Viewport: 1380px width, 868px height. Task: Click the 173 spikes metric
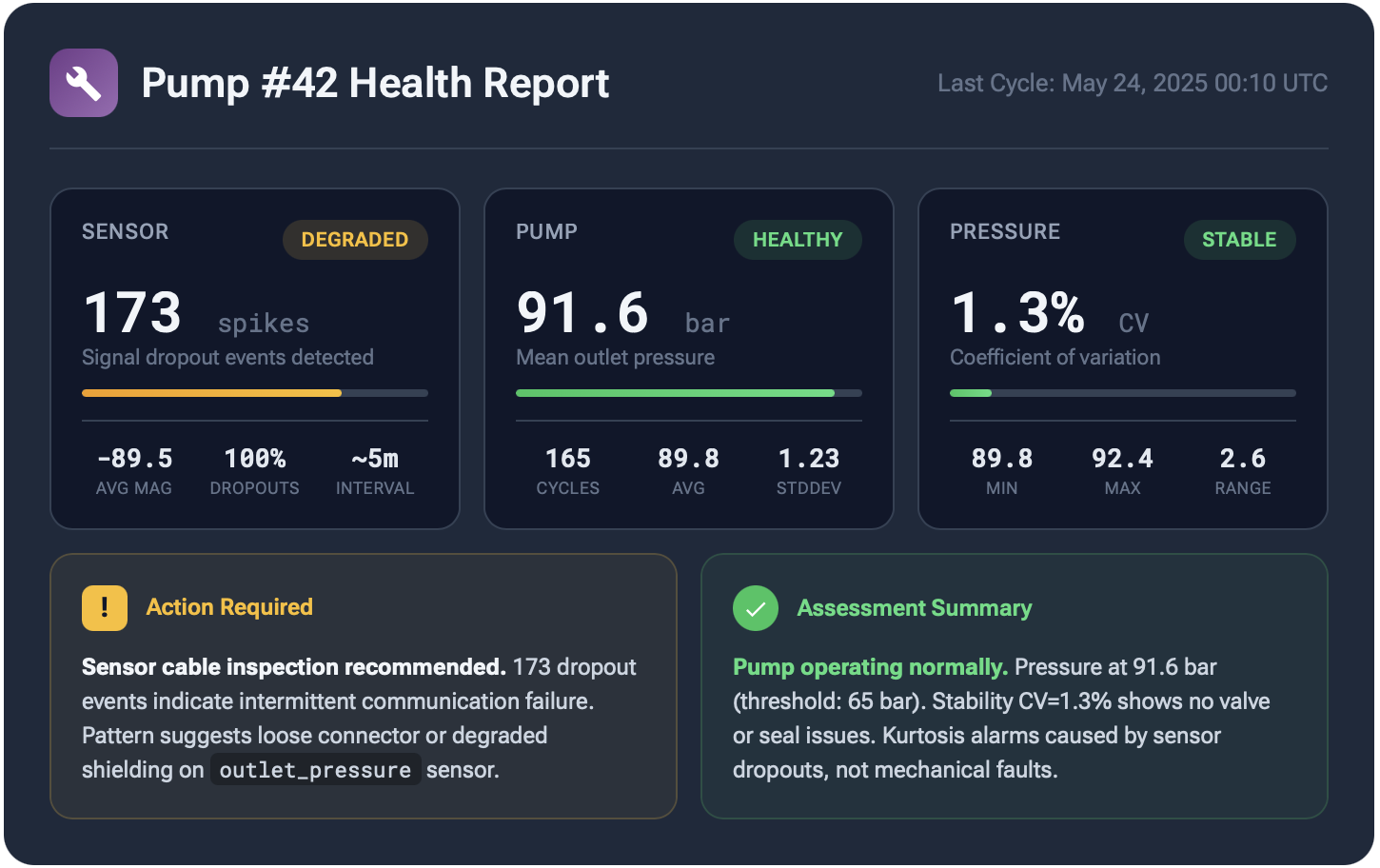(132, 312)
